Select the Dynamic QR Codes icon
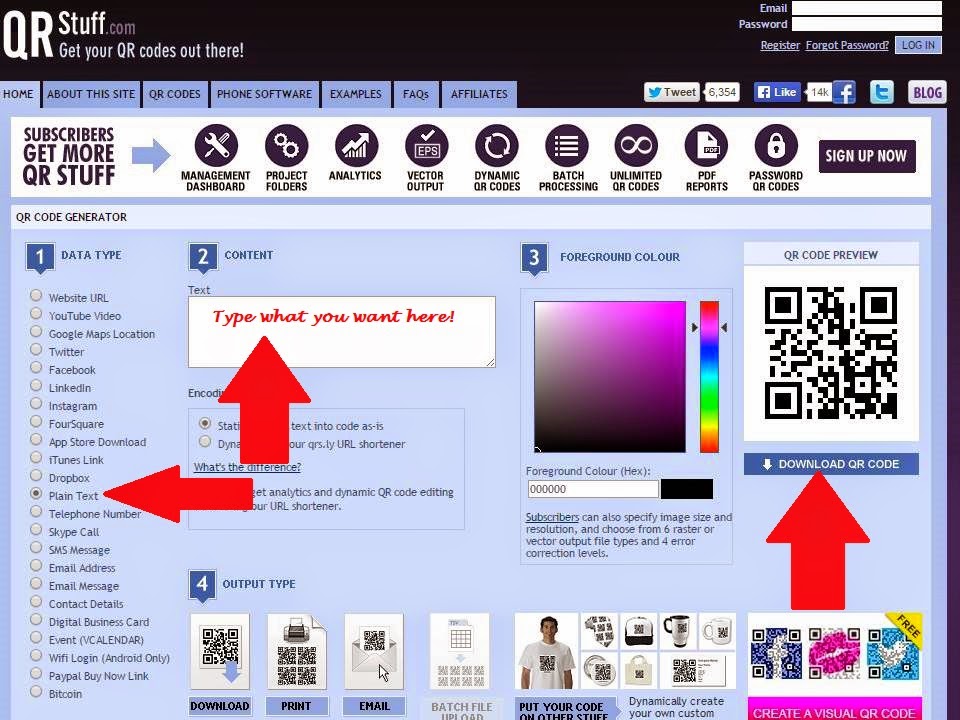Image resolution: width=960 pixels, height=720 pixels. 497,146
